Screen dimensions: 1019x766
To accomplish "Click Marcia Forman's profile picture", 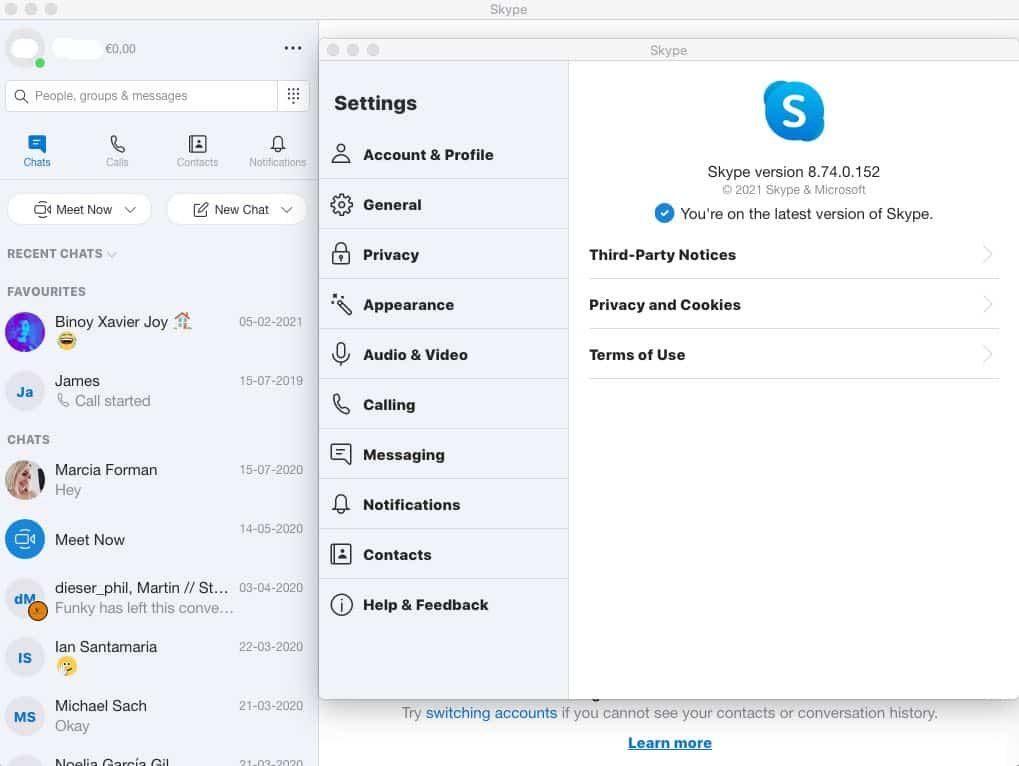I will tap(25, 479).
